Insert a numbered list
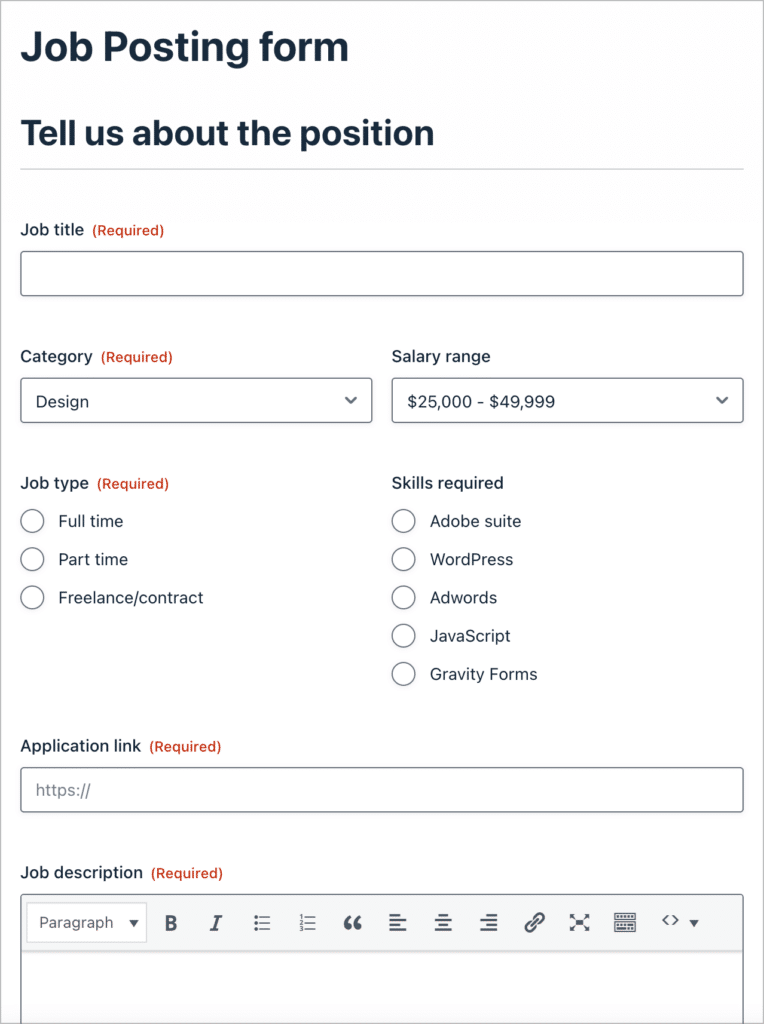Viewport: 764px width, 1024px height. [307, 923]
